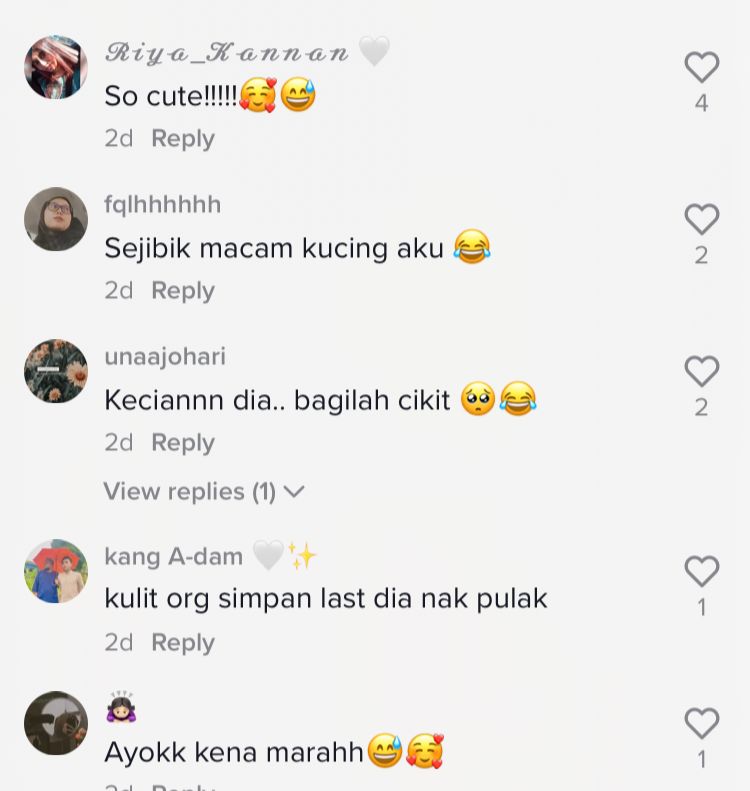Like fqlhhhhhh's comment with heart icon

pyautogui.click(x=702, y=219)
